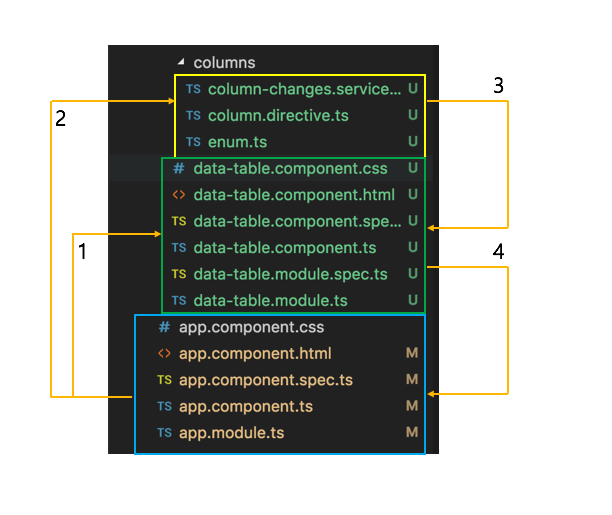Click U status badge of data-table.component.spe...
612x515 pixels.
tap(413, 221)
